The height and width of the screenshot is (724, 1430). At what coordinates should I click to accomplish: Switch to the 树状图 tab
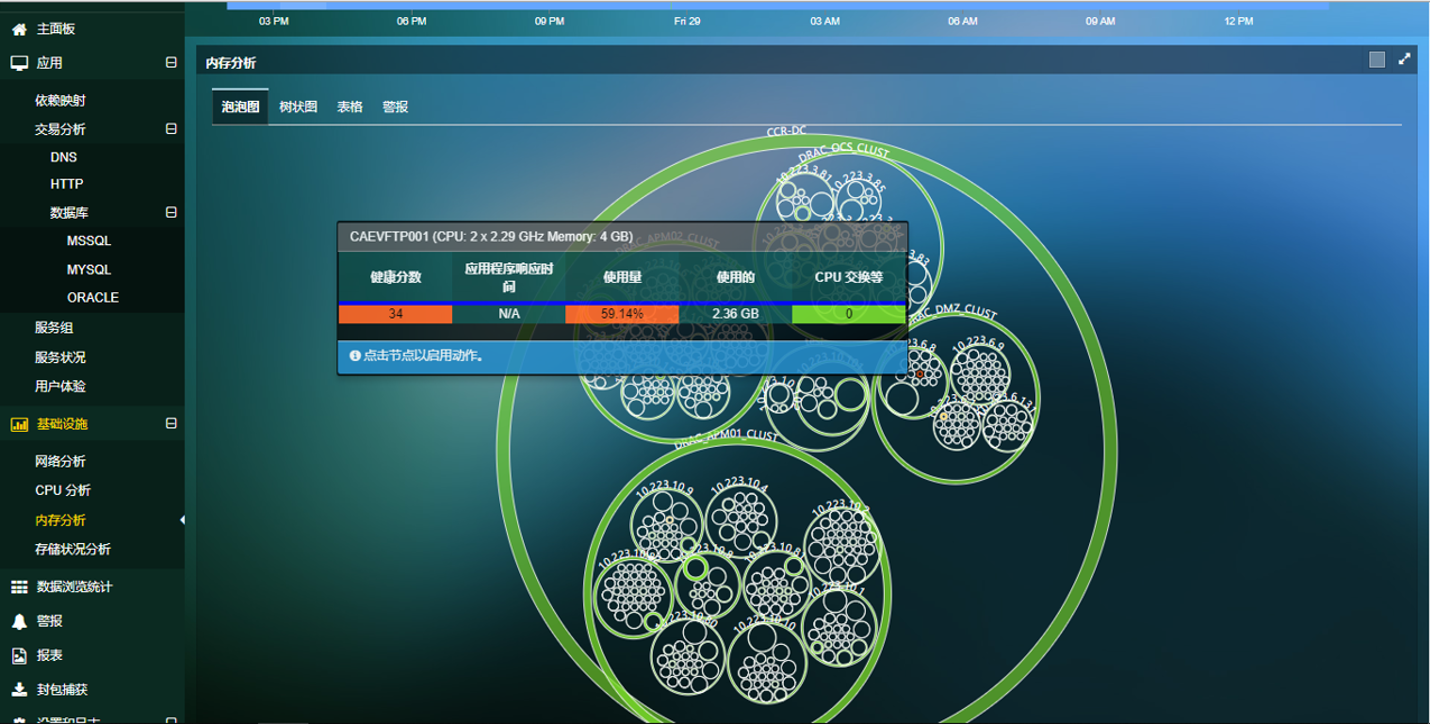(298, 107)
